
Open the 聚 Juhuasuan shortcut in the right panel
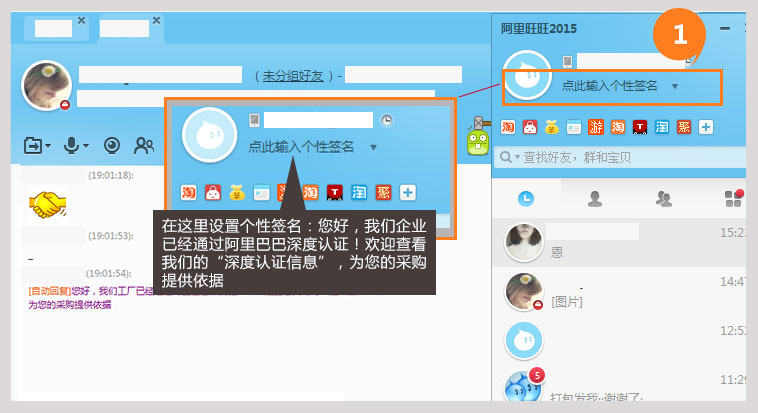click(x=684, y=127)
